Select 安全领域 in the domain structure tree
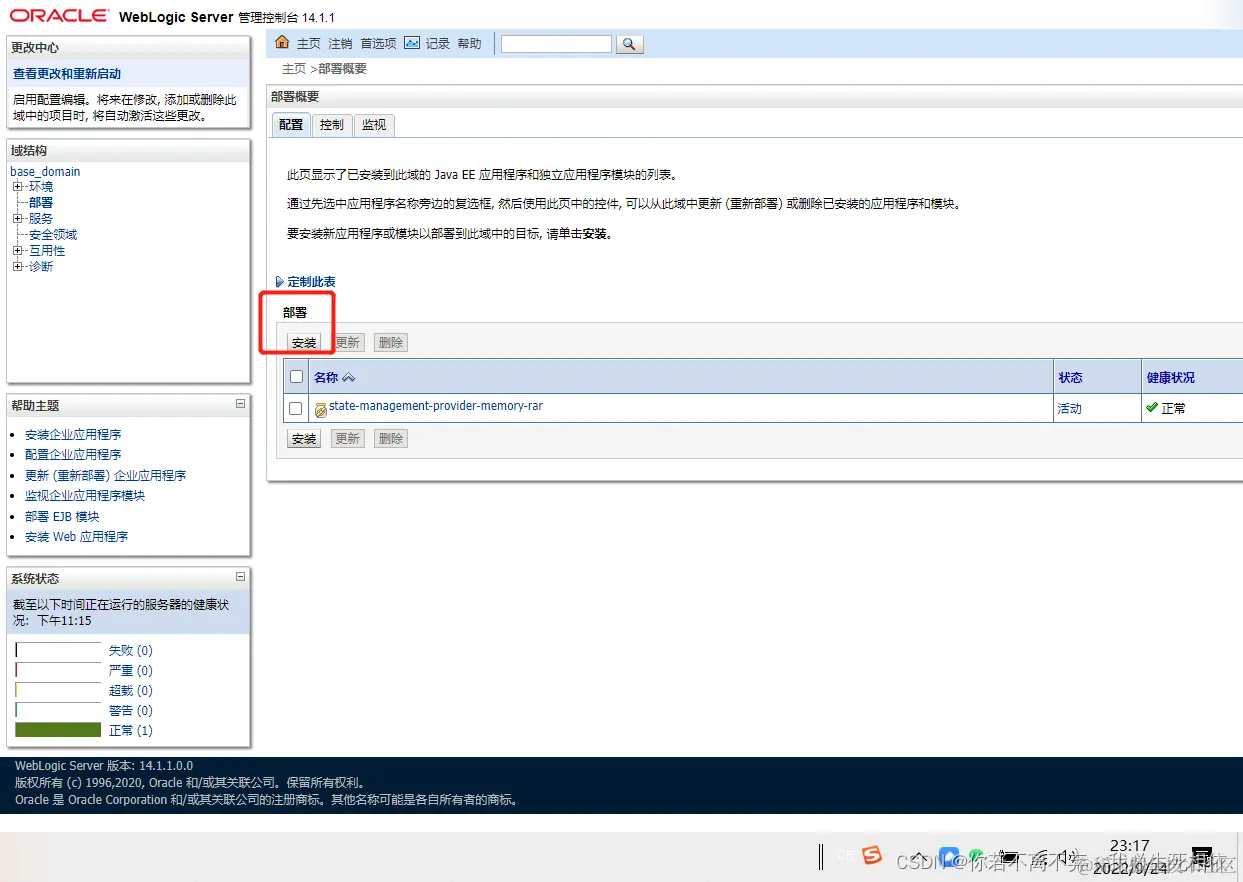1243x882 pixels. pyautogui.click(x=53, y=235)
